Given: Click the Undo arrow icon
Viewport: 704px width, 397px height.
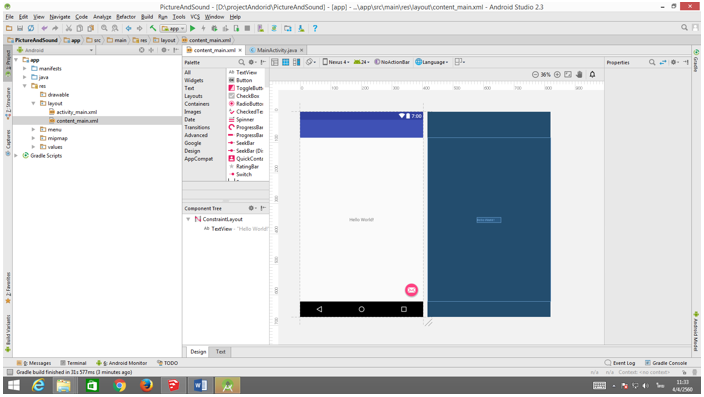Looking at the screenshot, I should pos(44,28).
